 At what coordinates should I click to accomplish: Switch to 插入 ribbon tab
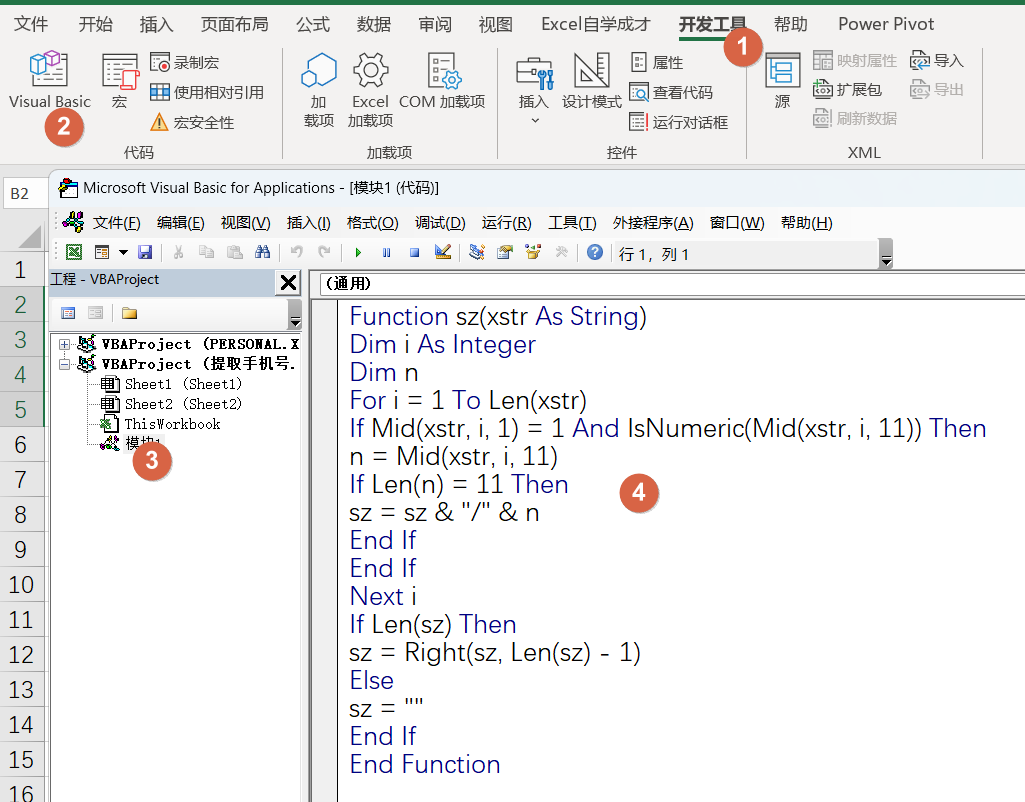click(156, 24)
